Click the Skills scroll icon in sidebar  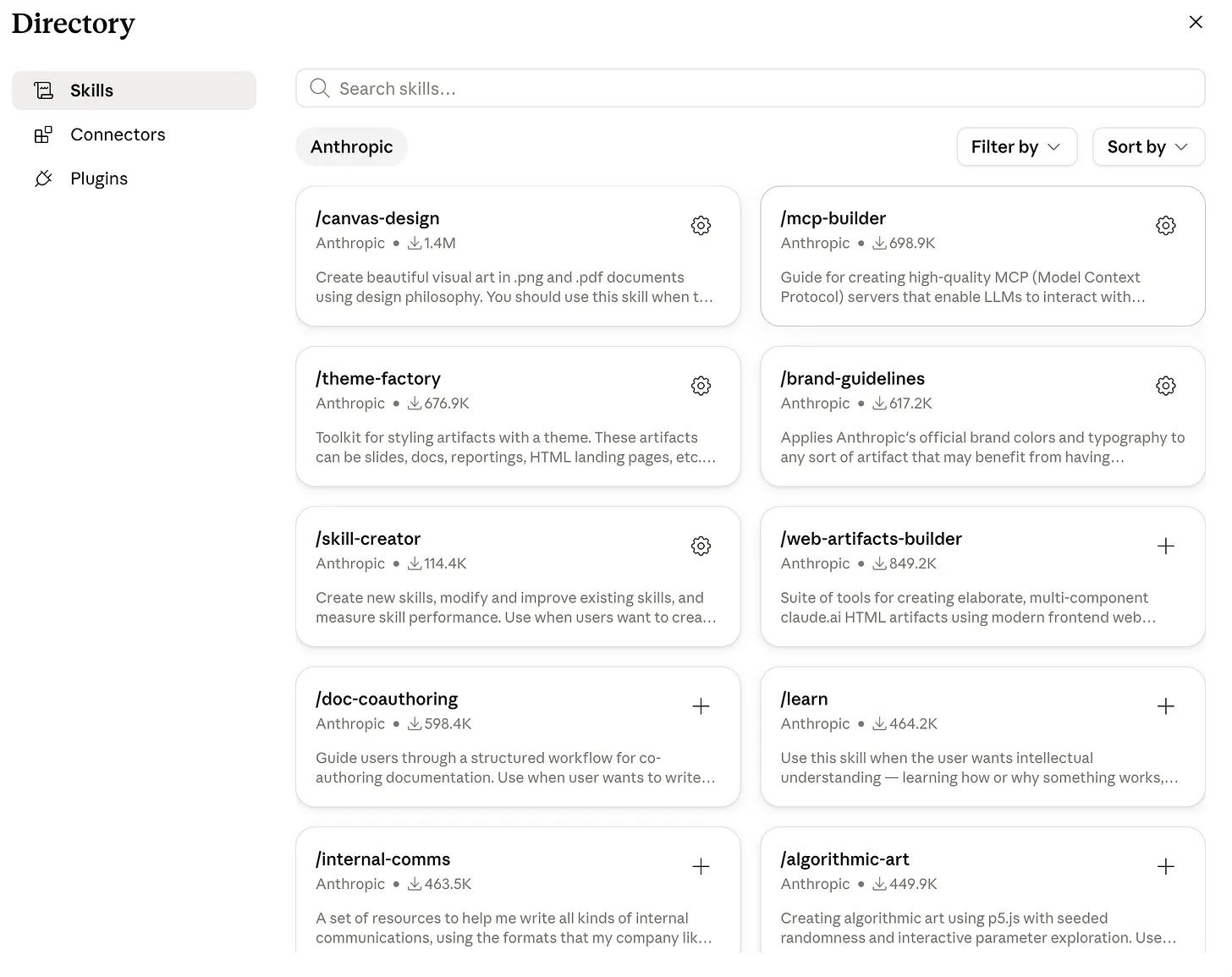point(43,91)
